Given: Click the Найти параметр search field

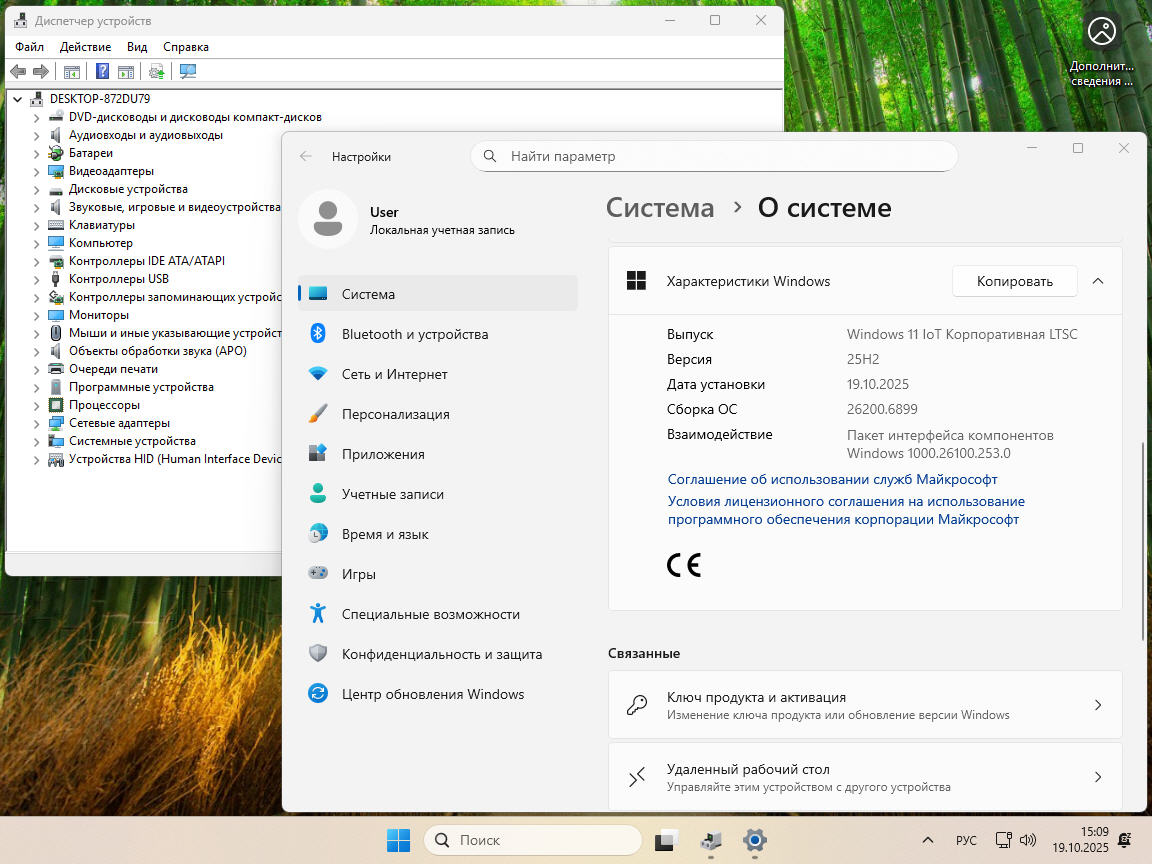Looking at the screenshot, I should (x=714, y=156).
